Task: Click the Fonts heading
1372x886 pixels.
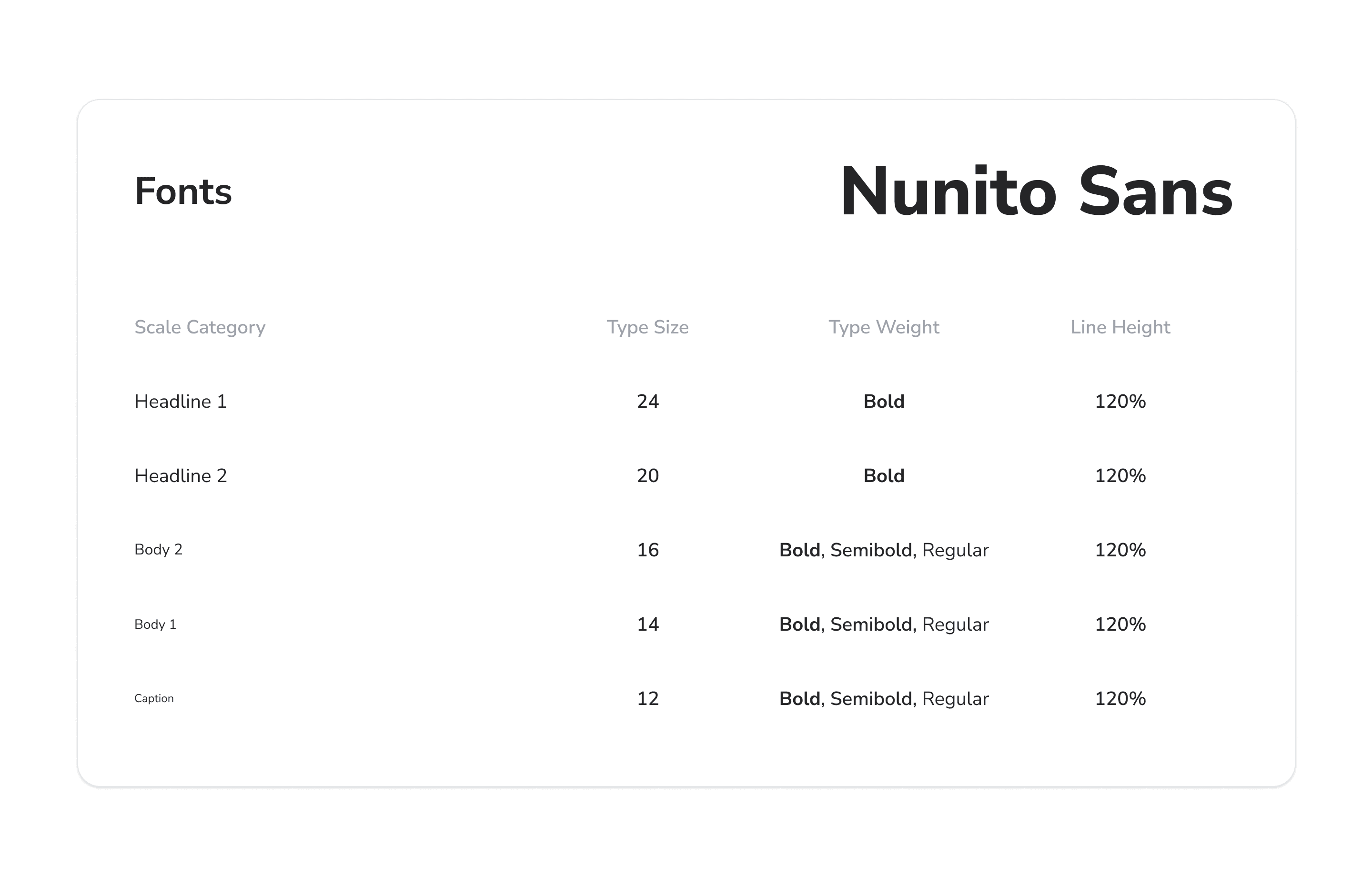Action: [x=183, y=191]
